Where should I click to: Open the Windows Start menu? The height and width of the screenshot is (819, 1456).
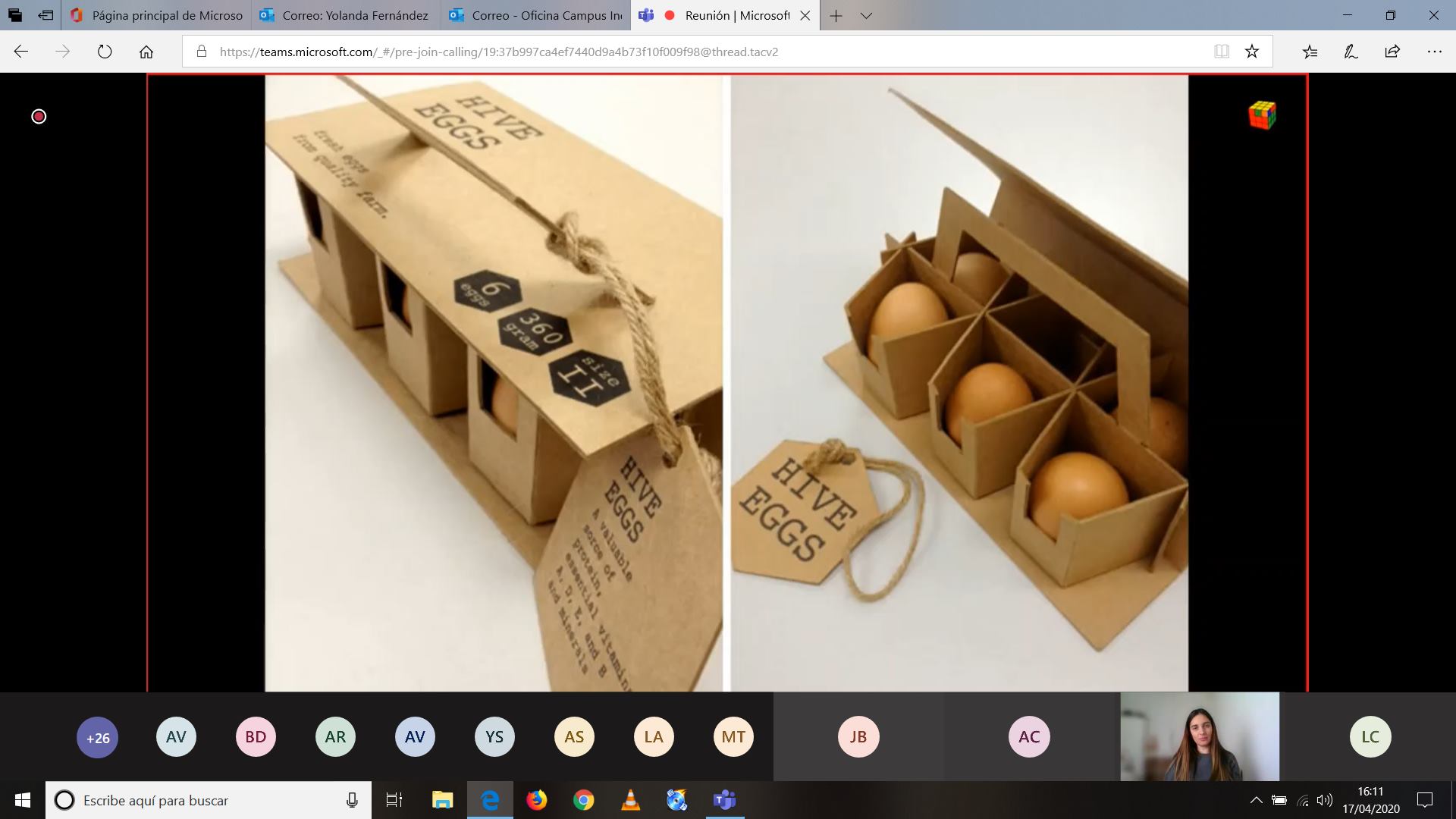[22, 800]
